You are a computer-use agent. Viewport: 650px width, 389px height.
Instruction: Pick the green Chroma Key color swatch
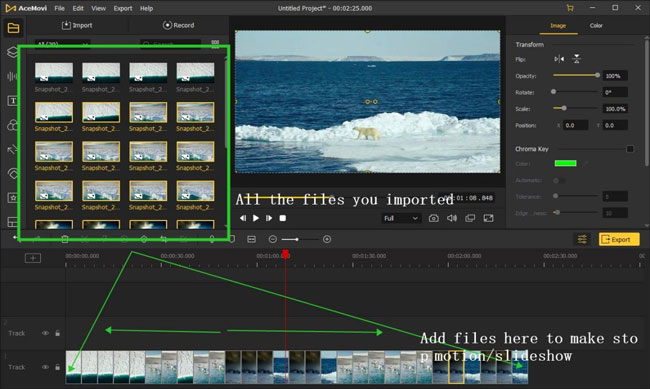coord(565,163)
